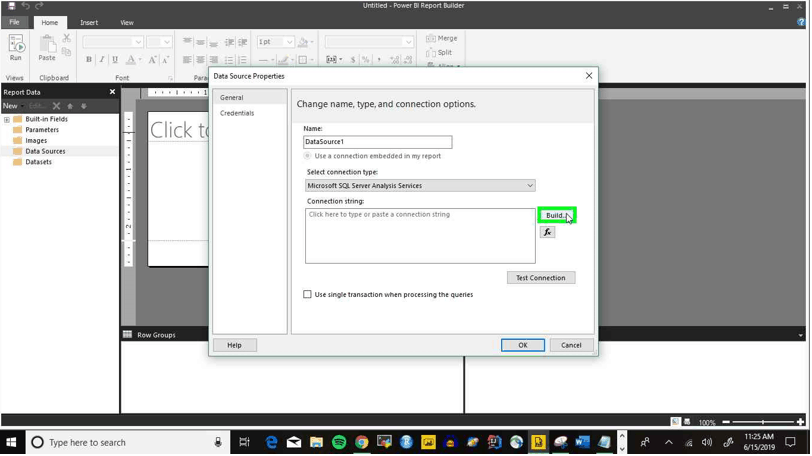Switch to the Home ribbon tab
This screenshot has height=456, width=812.
click(50, 23)
